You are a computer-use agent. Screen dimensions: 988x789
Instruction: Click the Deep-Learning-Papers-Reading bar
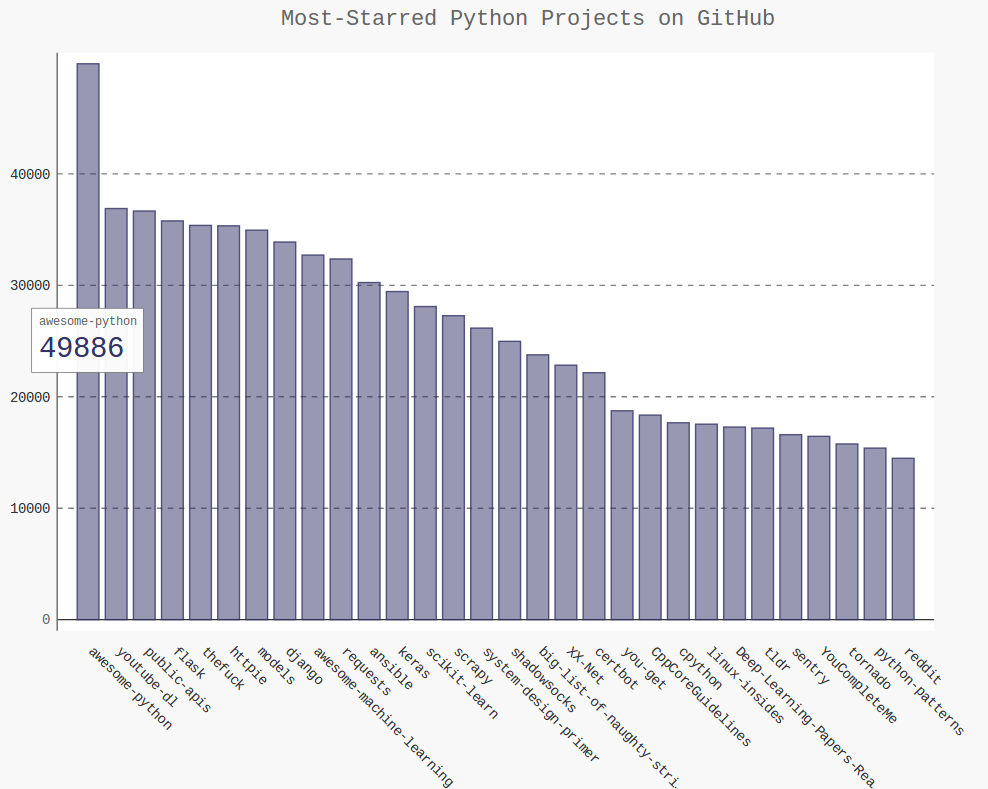tap(735, 523)
